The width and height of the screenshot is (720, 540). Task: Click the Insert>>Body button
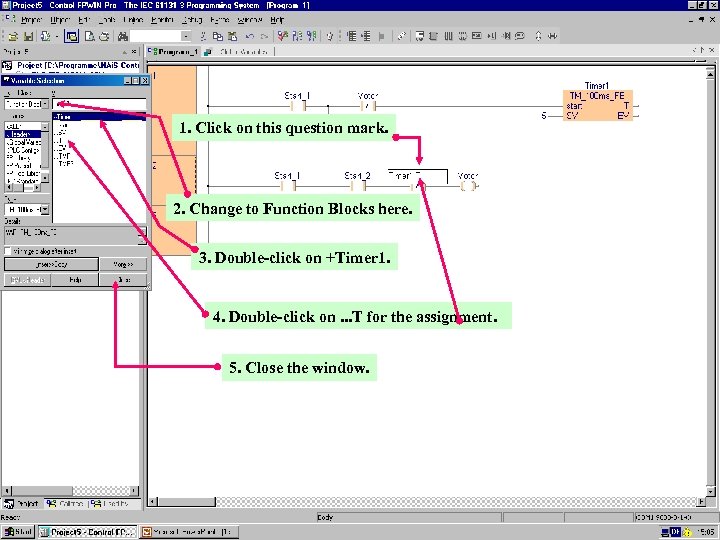click(51, 264)
